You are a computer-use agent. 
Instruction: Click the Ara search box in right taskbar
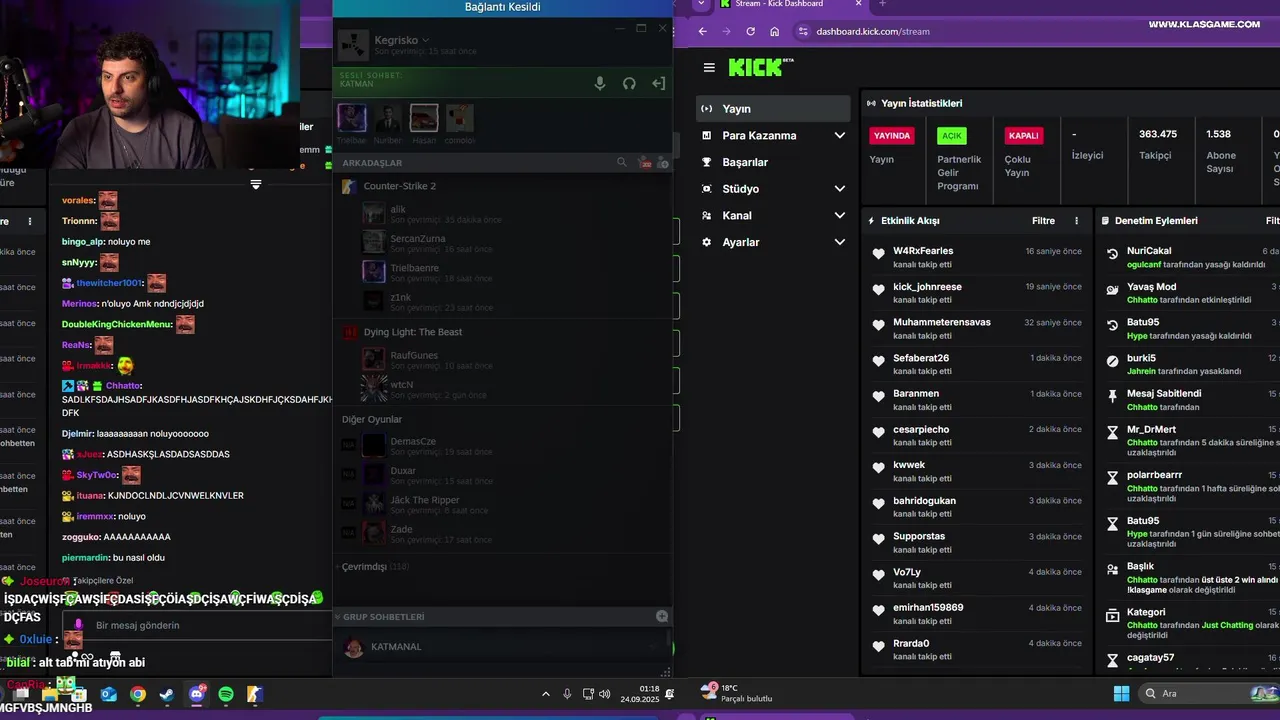1208,693
